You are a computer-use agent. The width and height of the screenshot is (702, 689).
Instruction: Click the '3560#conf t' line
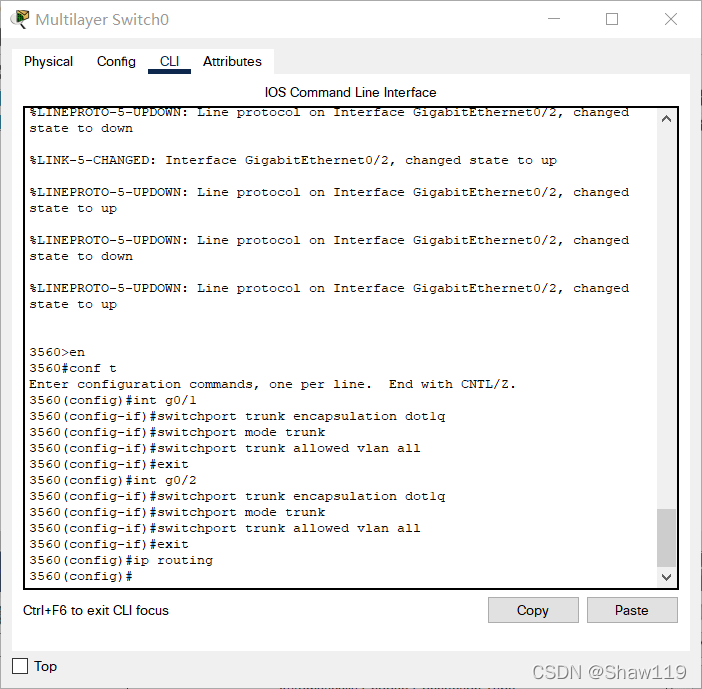point(73,368)
